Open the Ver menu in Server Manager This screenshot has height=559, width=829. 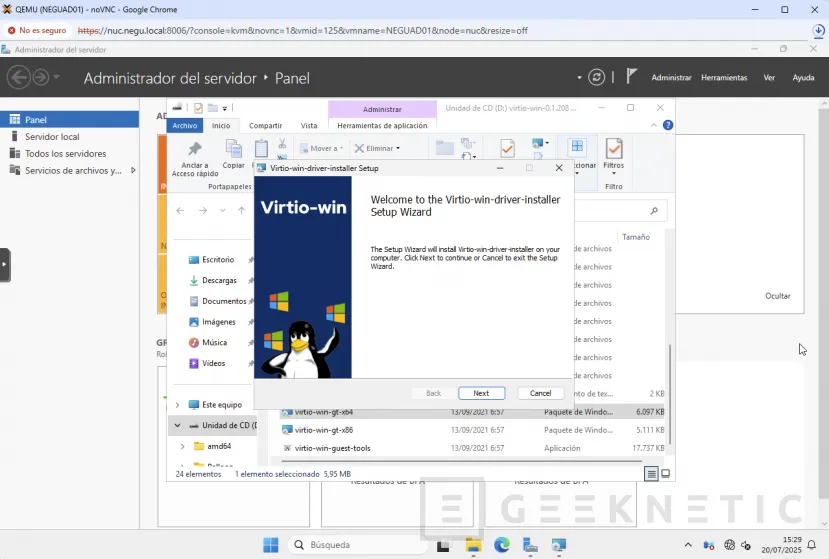(769, 78)
